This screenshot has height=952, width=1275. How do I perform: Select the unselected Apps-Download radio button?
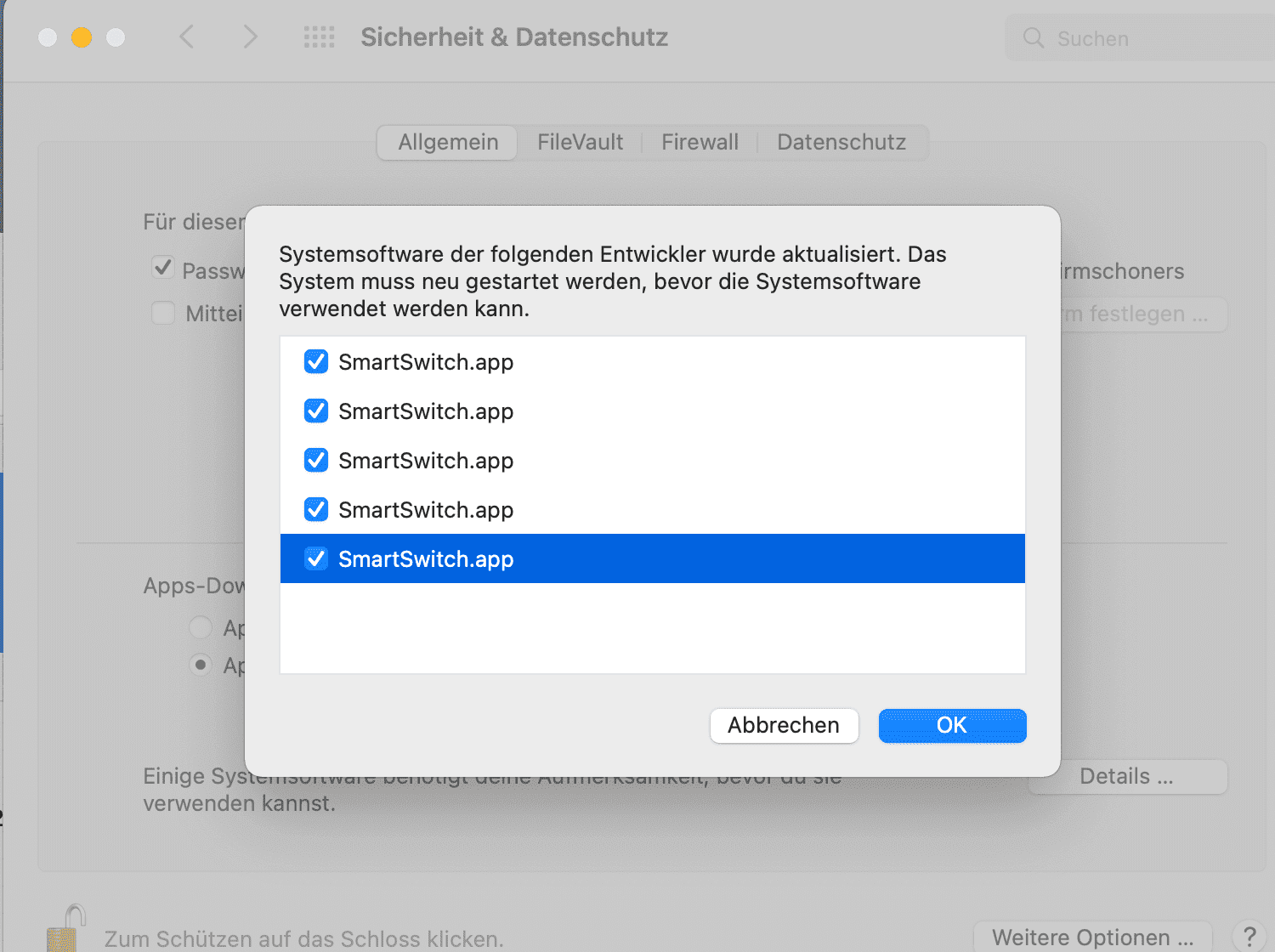coord(201,627)
